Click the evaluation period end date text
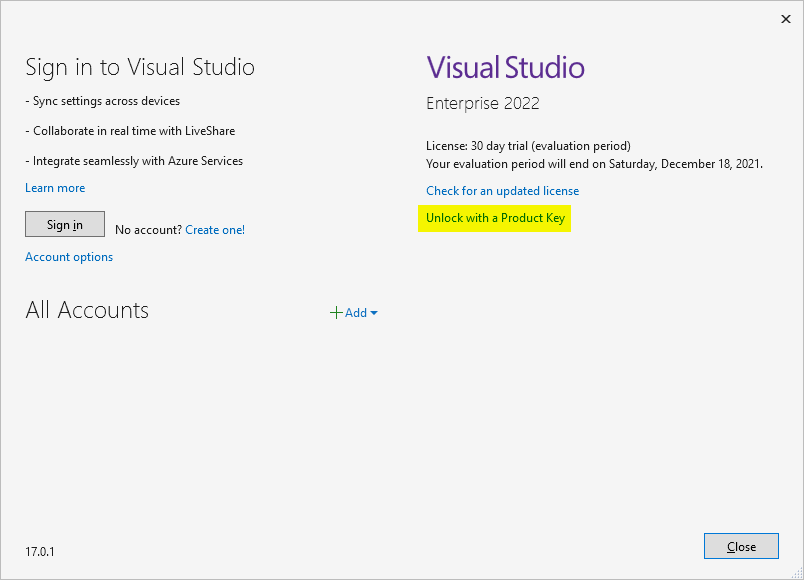The width and height of the screenshot is (804, 580). pos(594,164)
